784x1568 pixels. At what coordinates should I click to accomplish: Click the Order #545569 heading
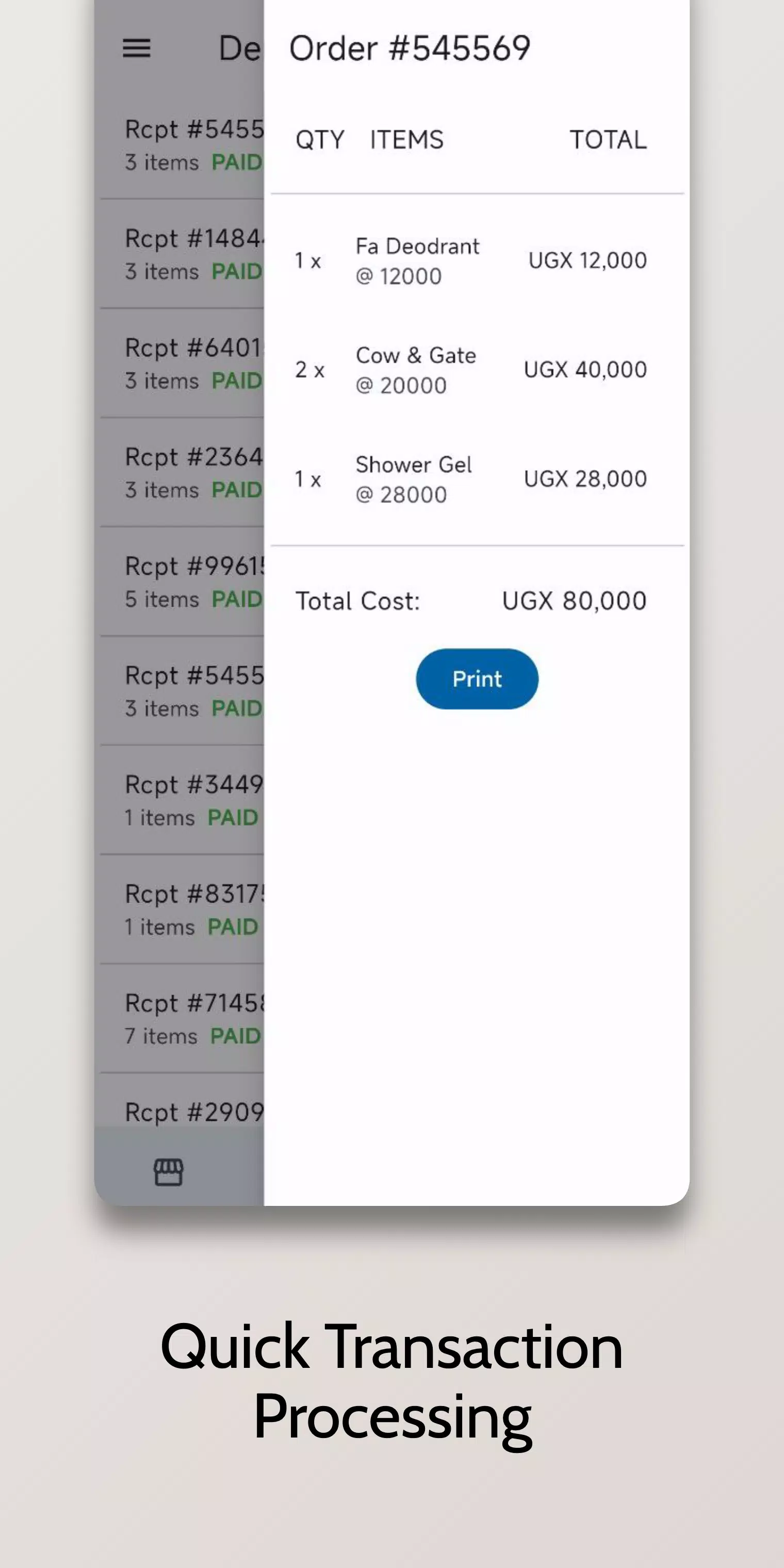[410, 48]
